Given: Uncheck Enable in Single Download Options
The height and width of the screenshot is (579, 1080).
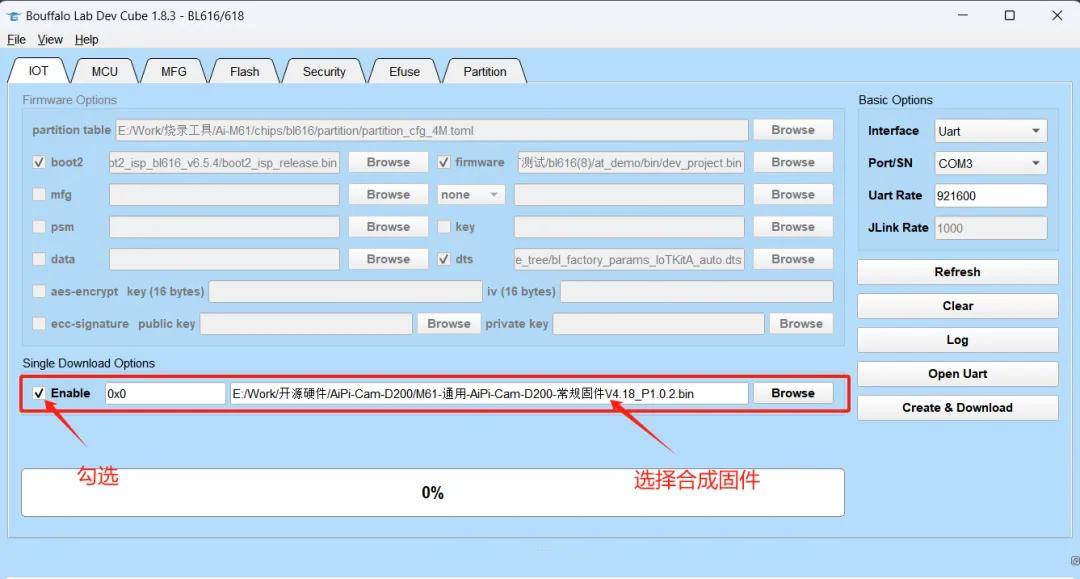Looking at the screenshot, I should pyautogui.click(x=39, y=393).
